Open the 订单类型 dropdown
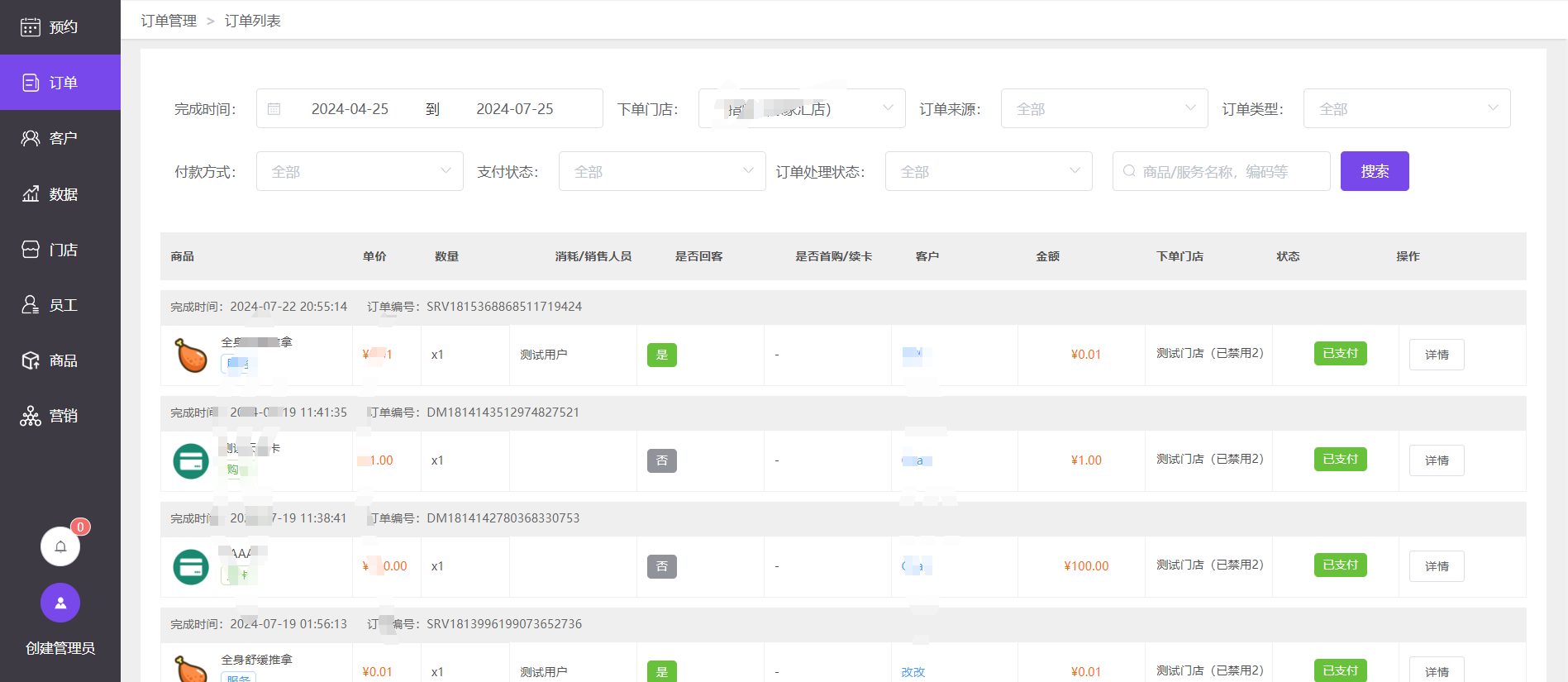 [1406, 108]
